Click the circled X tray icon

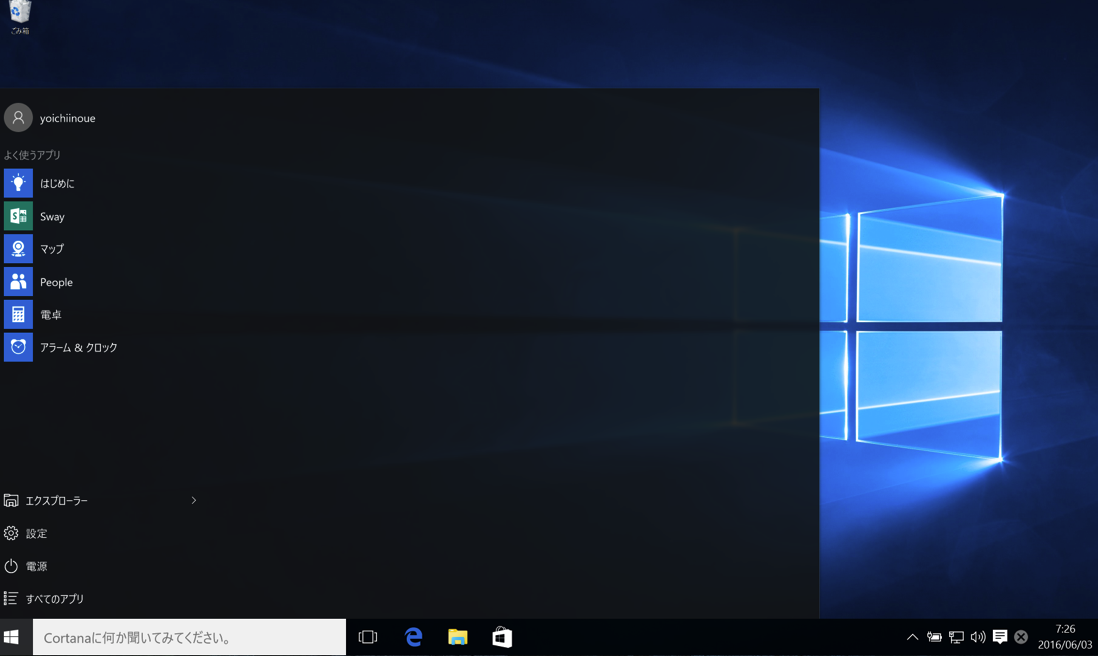pyautogui.click(x=1021, y=636)
